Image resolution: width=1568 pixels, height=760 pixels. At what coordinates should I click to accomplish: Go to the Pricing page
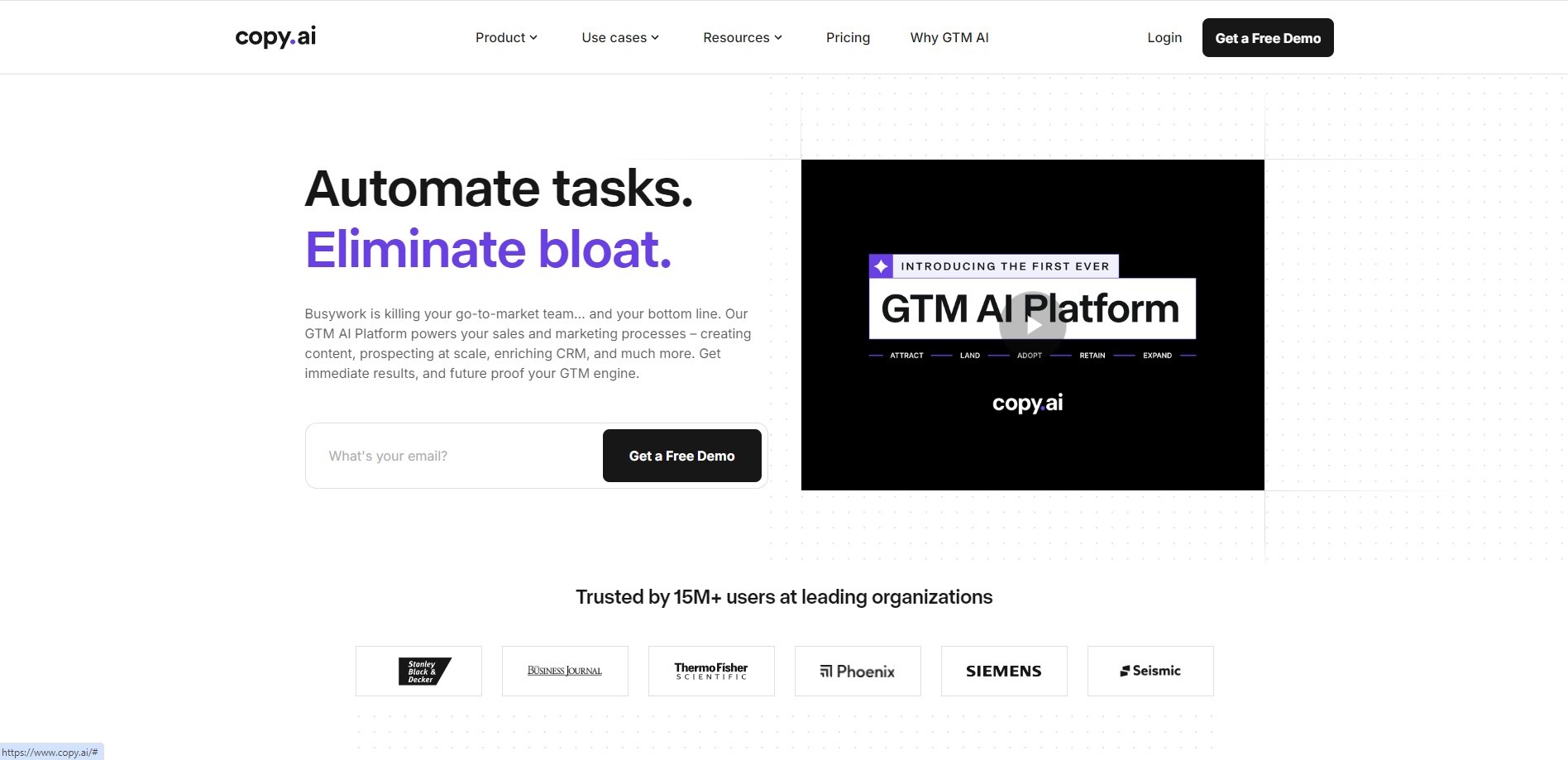click(x=848, y=37)
